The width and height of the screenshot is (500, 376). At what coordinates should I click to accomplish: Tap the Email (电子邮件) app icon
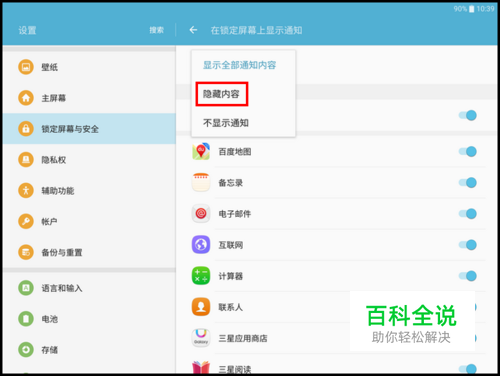pyautogui.click(x=201, y=214)
